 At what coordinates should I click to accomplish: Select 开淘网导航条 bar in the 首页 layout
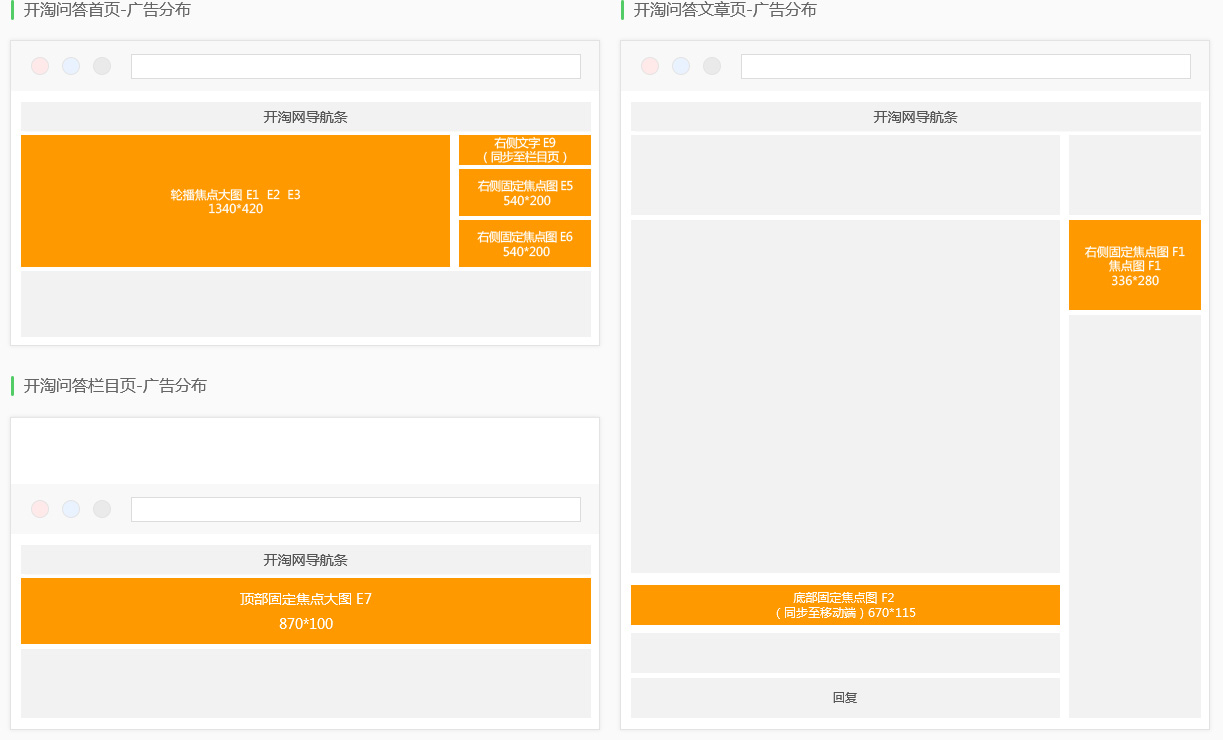(x=305, y=117)
